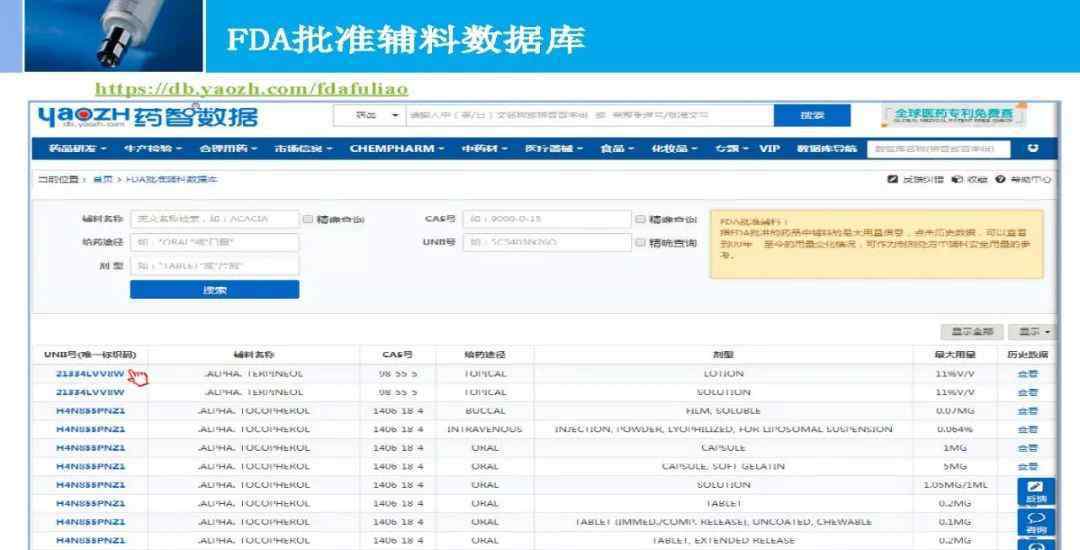Open UNII code link in TABLET, EXTENDED RELEASE row
The image size is (1080, 550).
90,540
